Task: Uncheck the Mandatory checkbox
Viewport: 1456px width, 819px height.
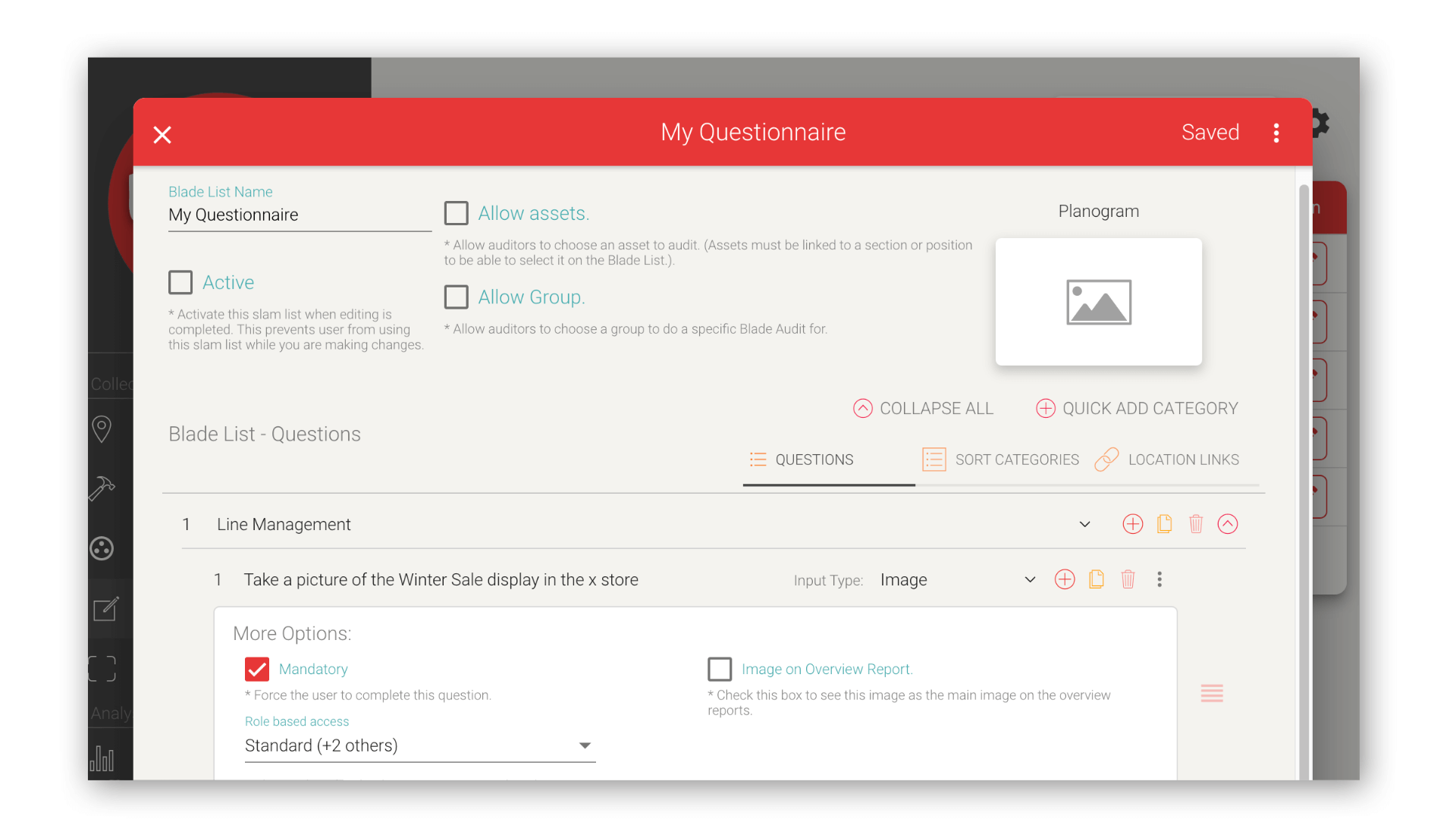Action: 257,669
